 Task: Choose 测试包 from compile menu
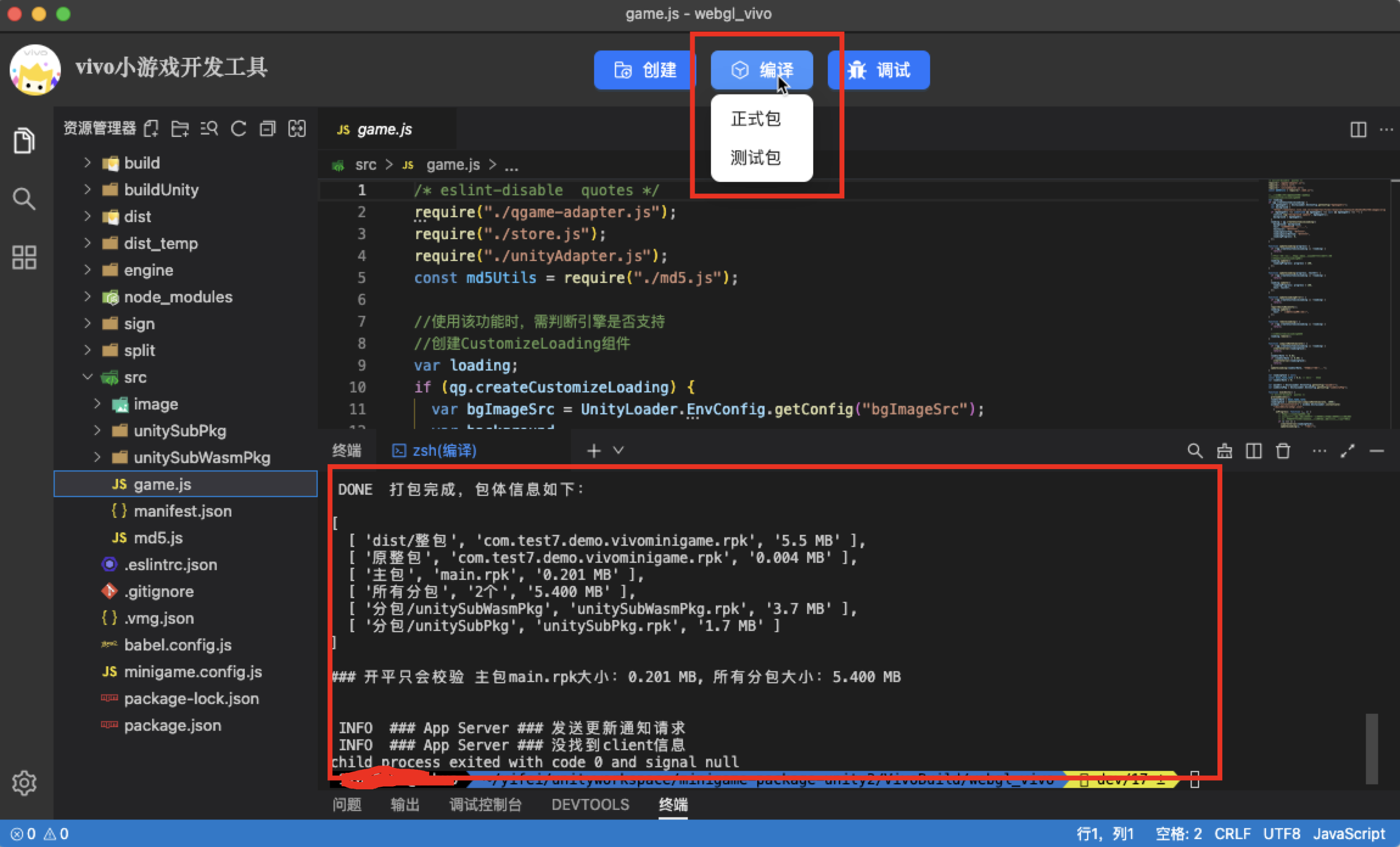pos(755,158)
